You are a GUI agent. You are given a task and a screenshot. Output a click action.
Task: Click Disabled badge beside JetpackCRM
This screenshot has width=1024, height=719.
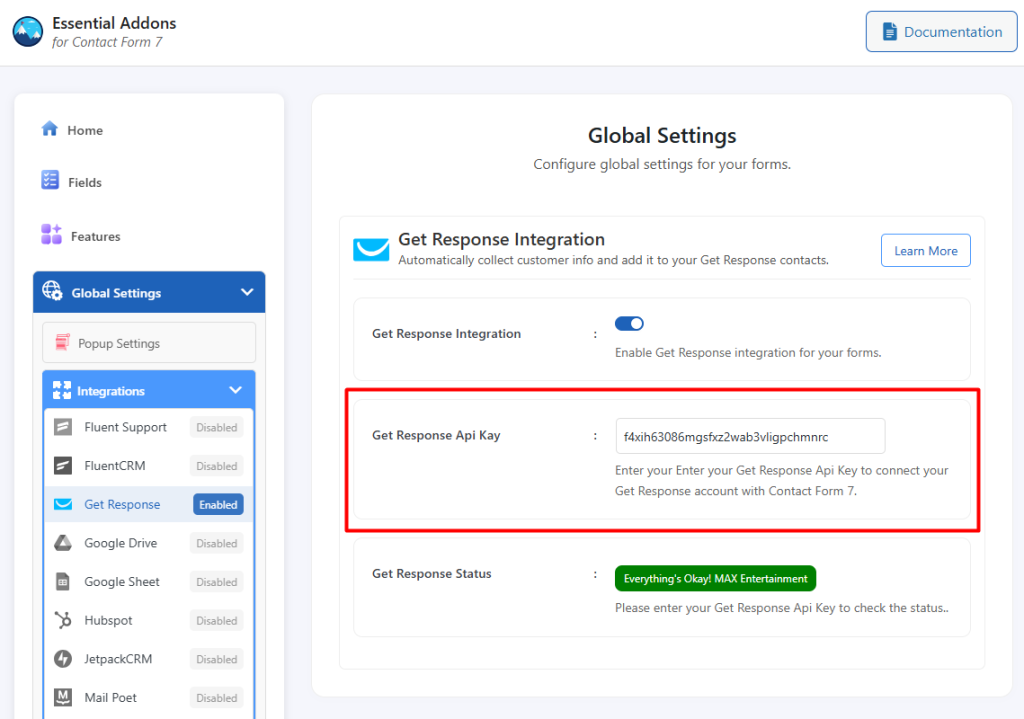[217, 660]
